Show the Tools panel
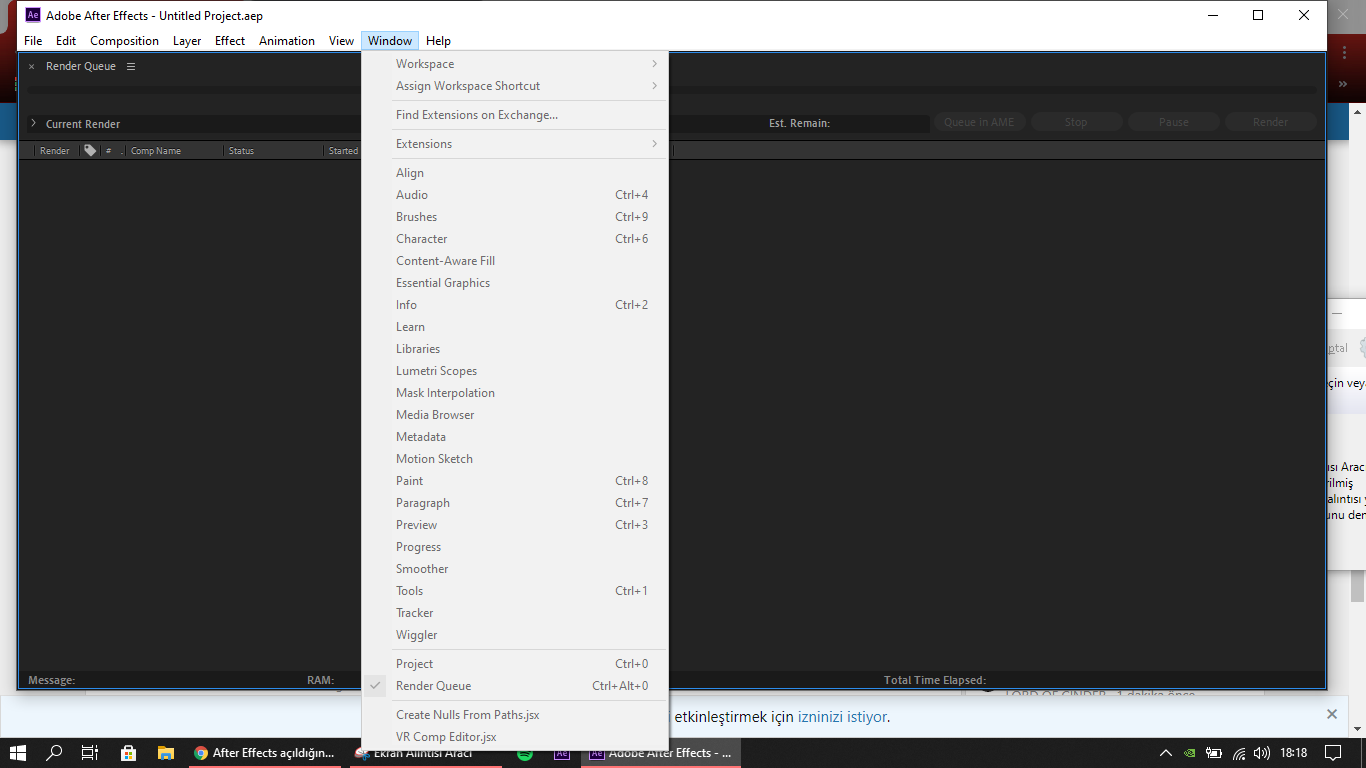Image resolution: width=1366 pixels, height=768 pixels. pyautogui.click(x=515, y=591)
